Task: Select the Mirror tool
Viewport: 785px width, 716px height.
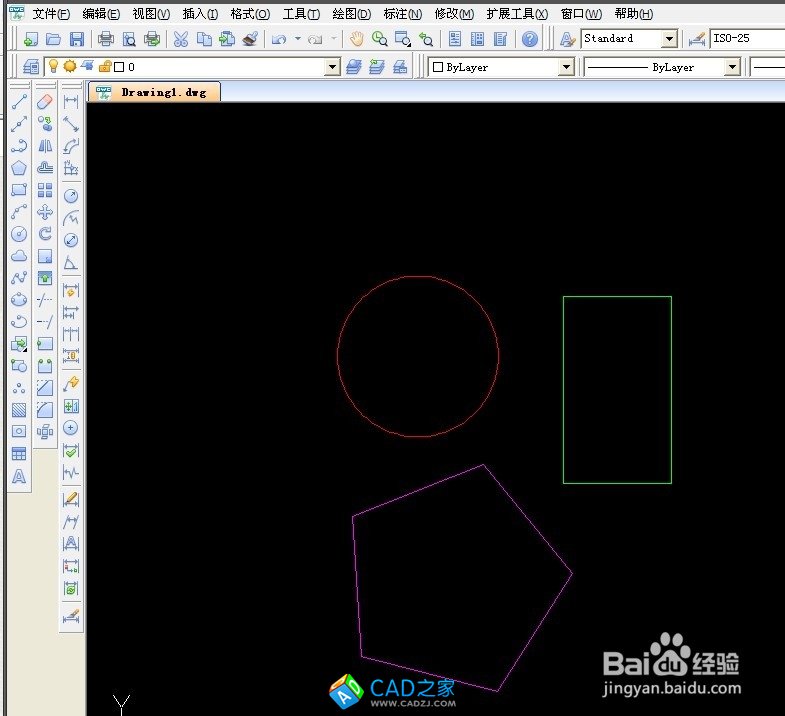Action: (x=45, y=146)
